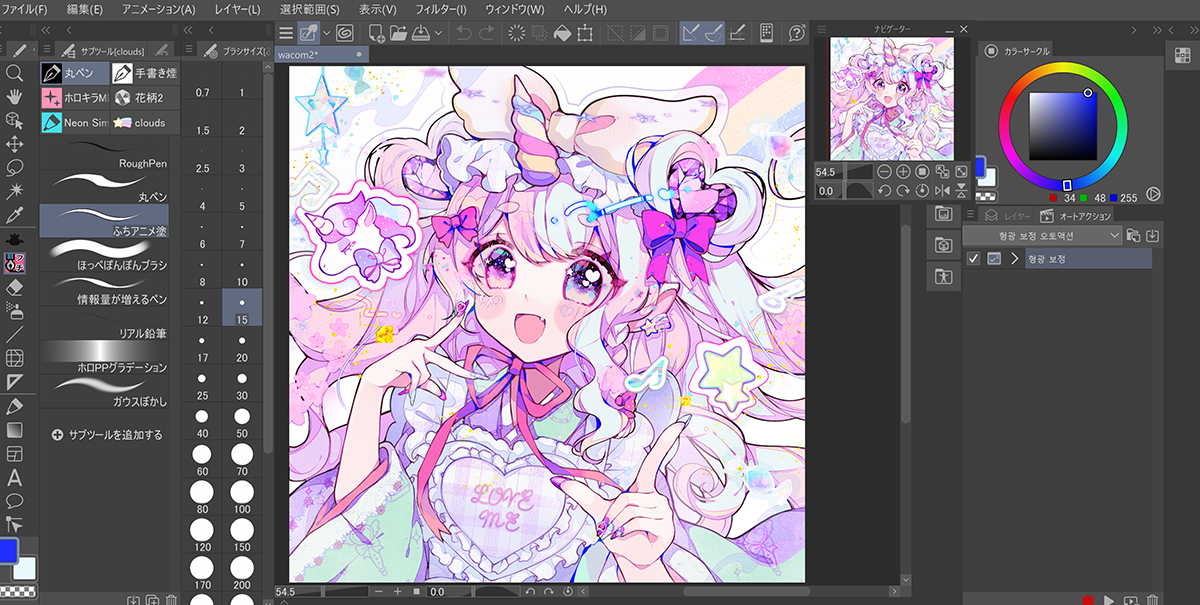The image size is (1200, 605).
Task: Click the Undo arrow in command bar
Action: 465,33
